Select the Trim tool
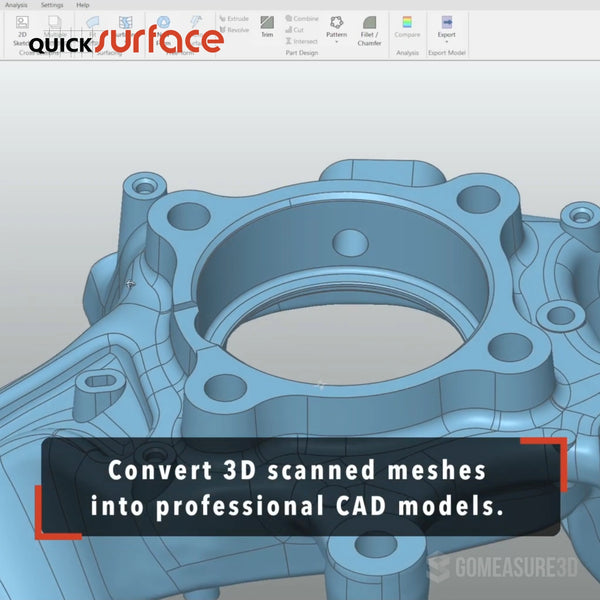This screenshot has width=600, height=600. click(267, 26)
